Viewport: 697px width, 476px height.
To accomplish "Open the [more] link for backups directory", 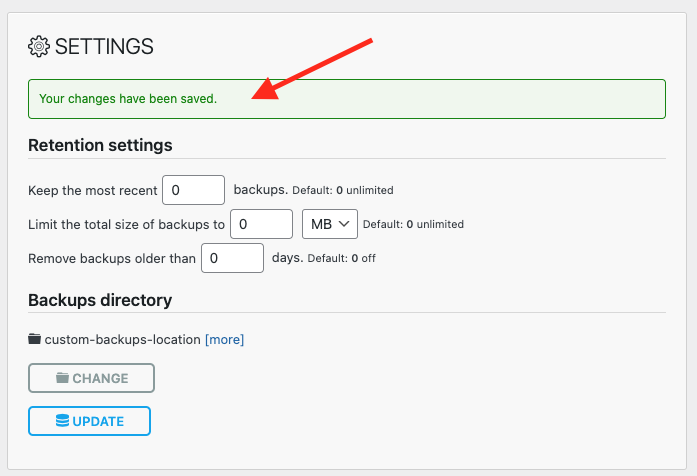I will pos(224,339).
